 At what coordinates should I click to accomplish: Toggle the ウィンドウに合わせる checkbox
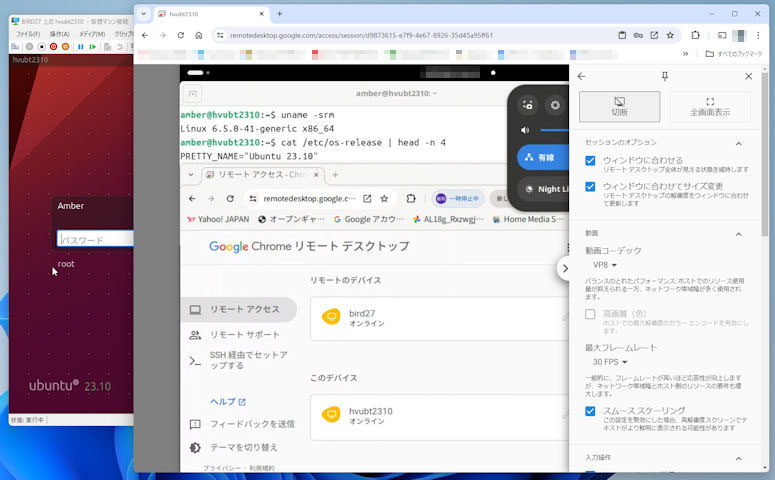(590, 161)
